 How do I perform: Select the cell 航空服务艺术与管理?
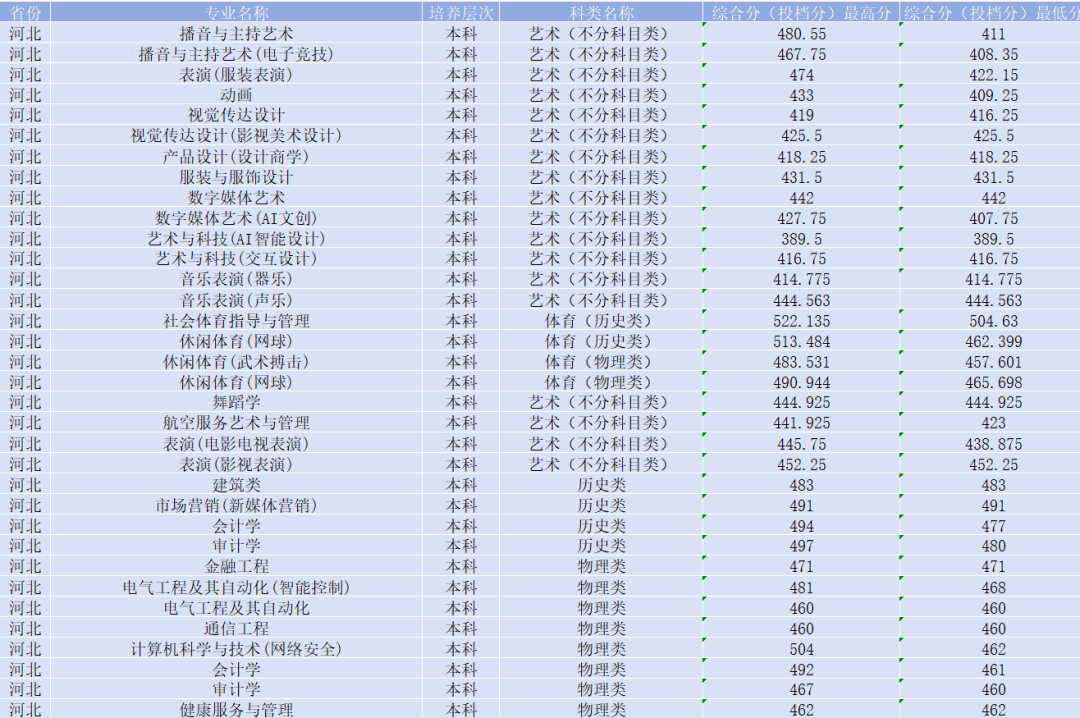click(236, 423)
